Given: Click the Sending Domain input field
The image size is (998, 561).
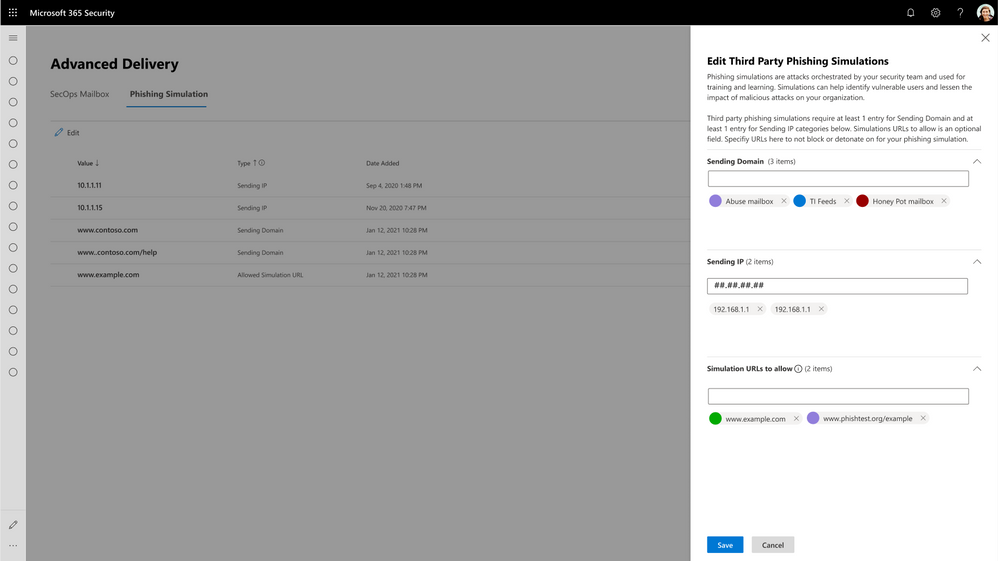Looking at the screenshot, I should pos(838,178).
